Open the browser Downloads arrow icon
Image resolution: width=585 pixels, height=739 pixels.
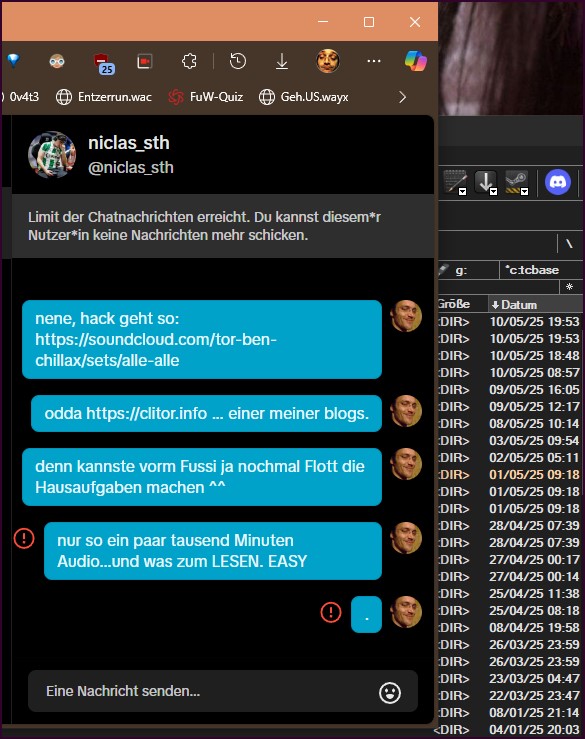(x=282, y=61)
